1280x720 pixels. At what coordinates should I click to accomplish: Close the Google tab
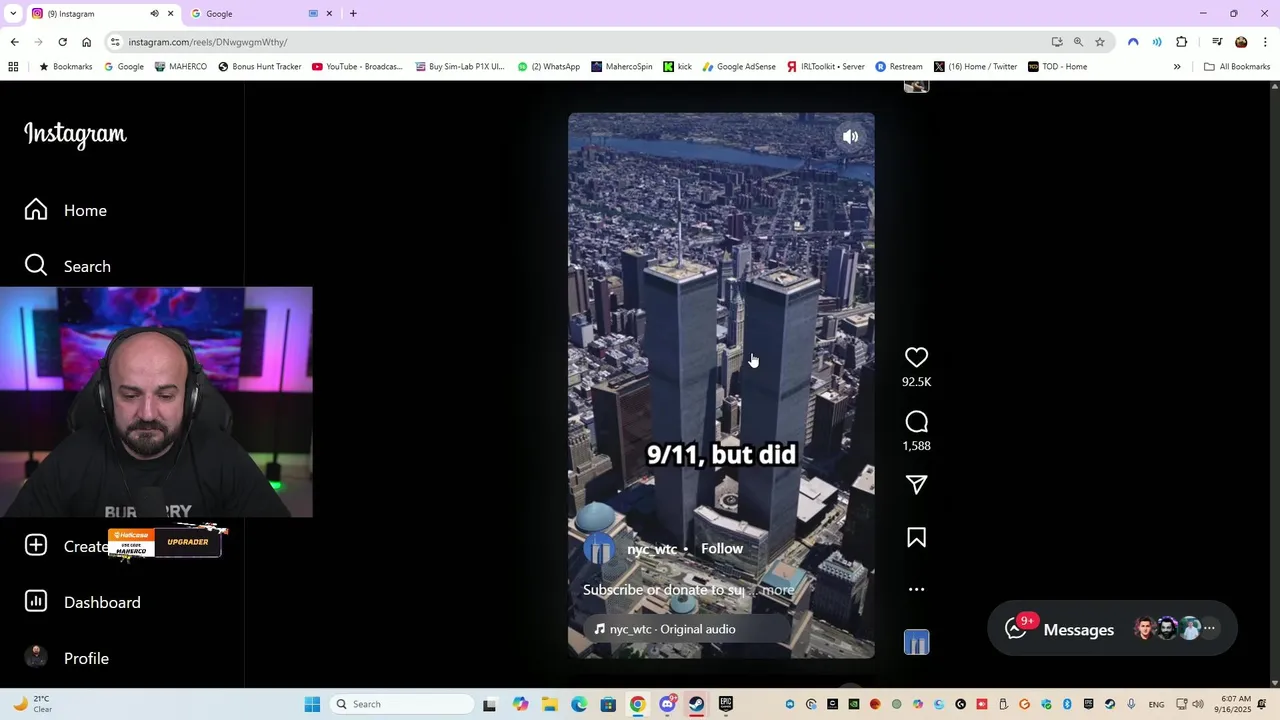pos(329,14)
